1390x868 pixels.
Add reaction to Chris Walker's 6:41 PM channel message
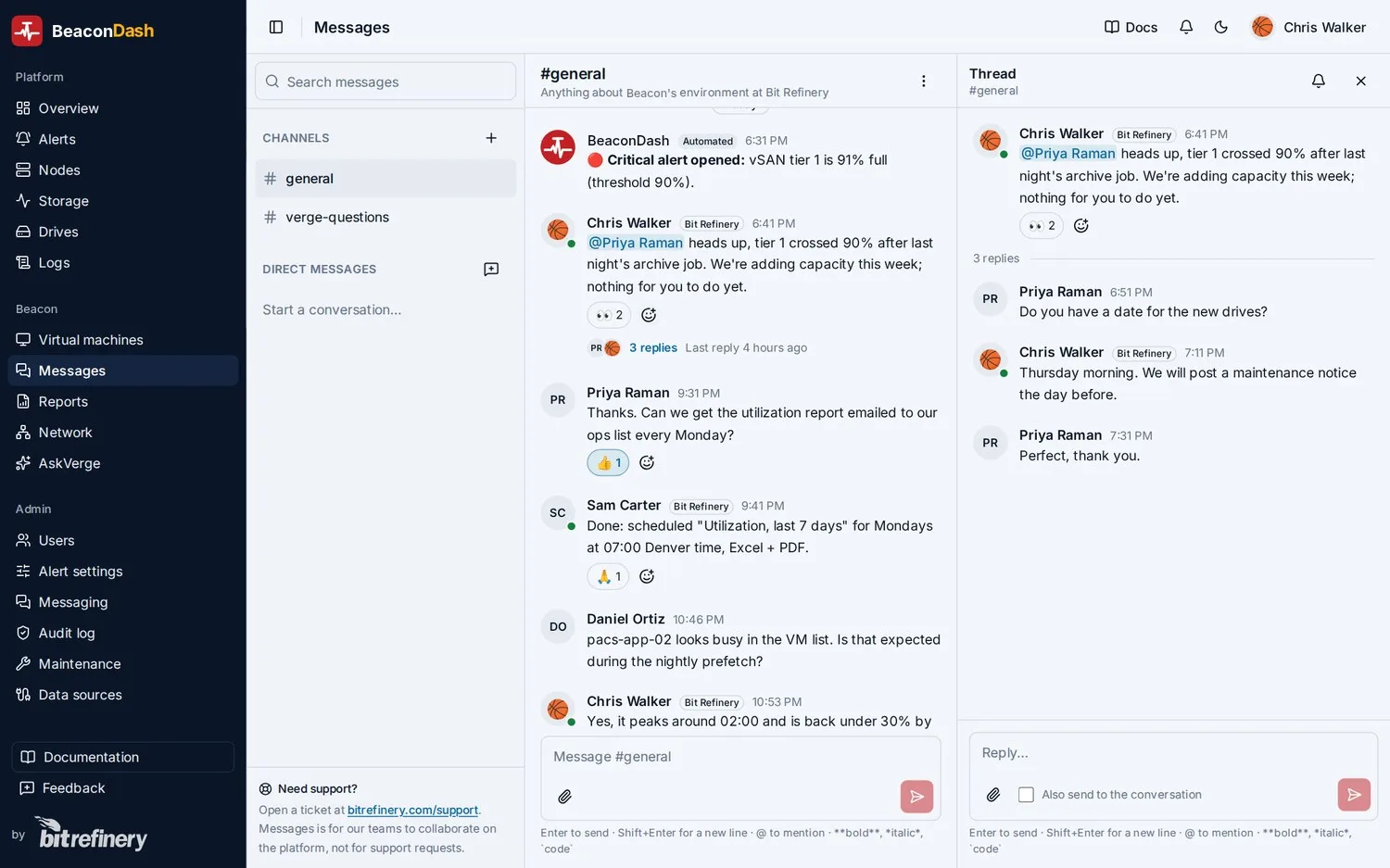tap(649, 315)
